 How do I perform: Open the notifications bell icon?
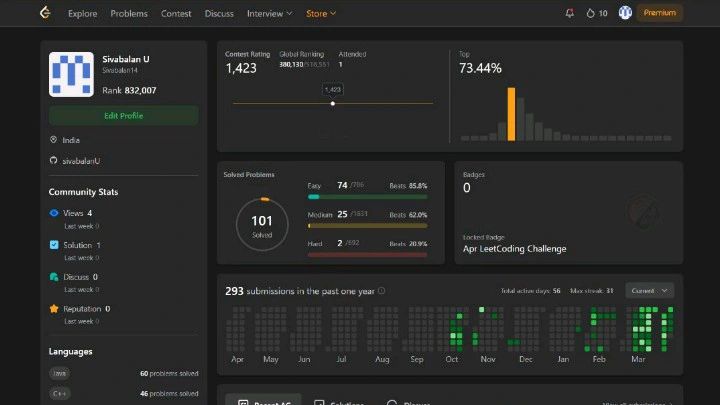569,13
